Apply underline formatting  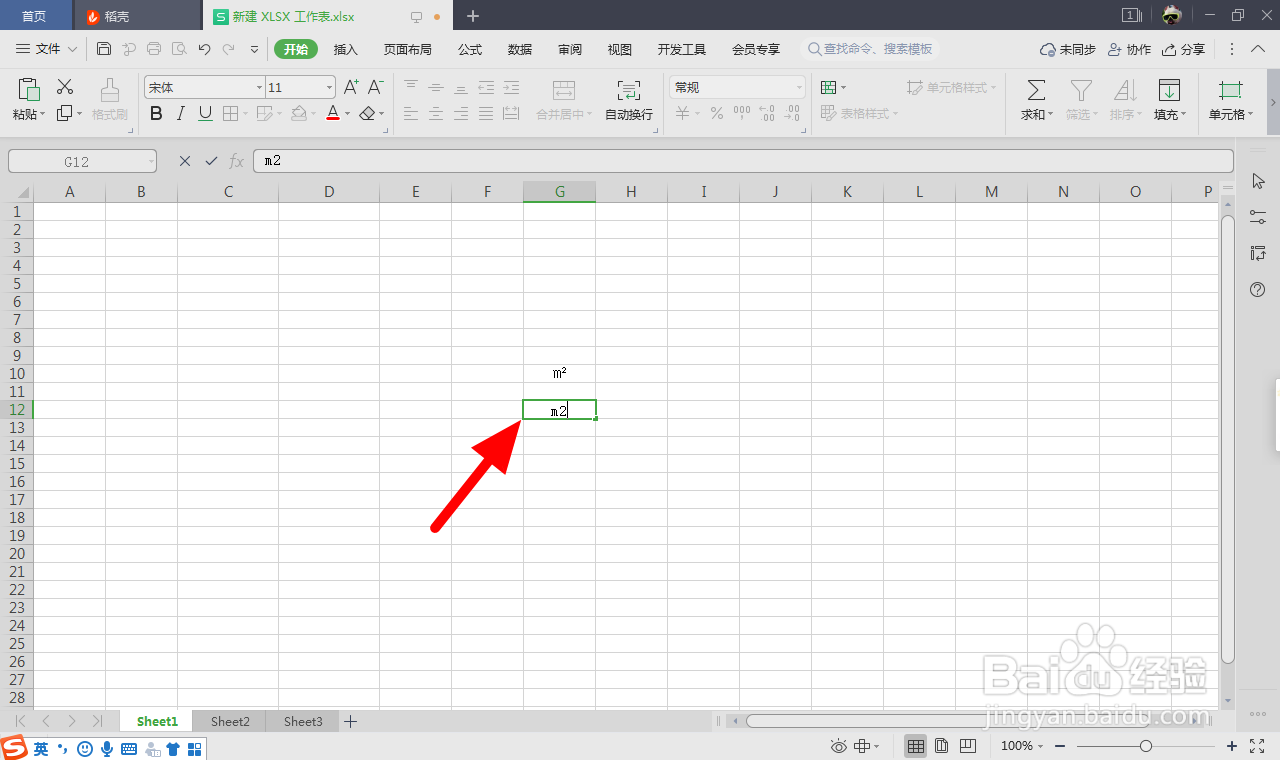click(x=204, y=113)
